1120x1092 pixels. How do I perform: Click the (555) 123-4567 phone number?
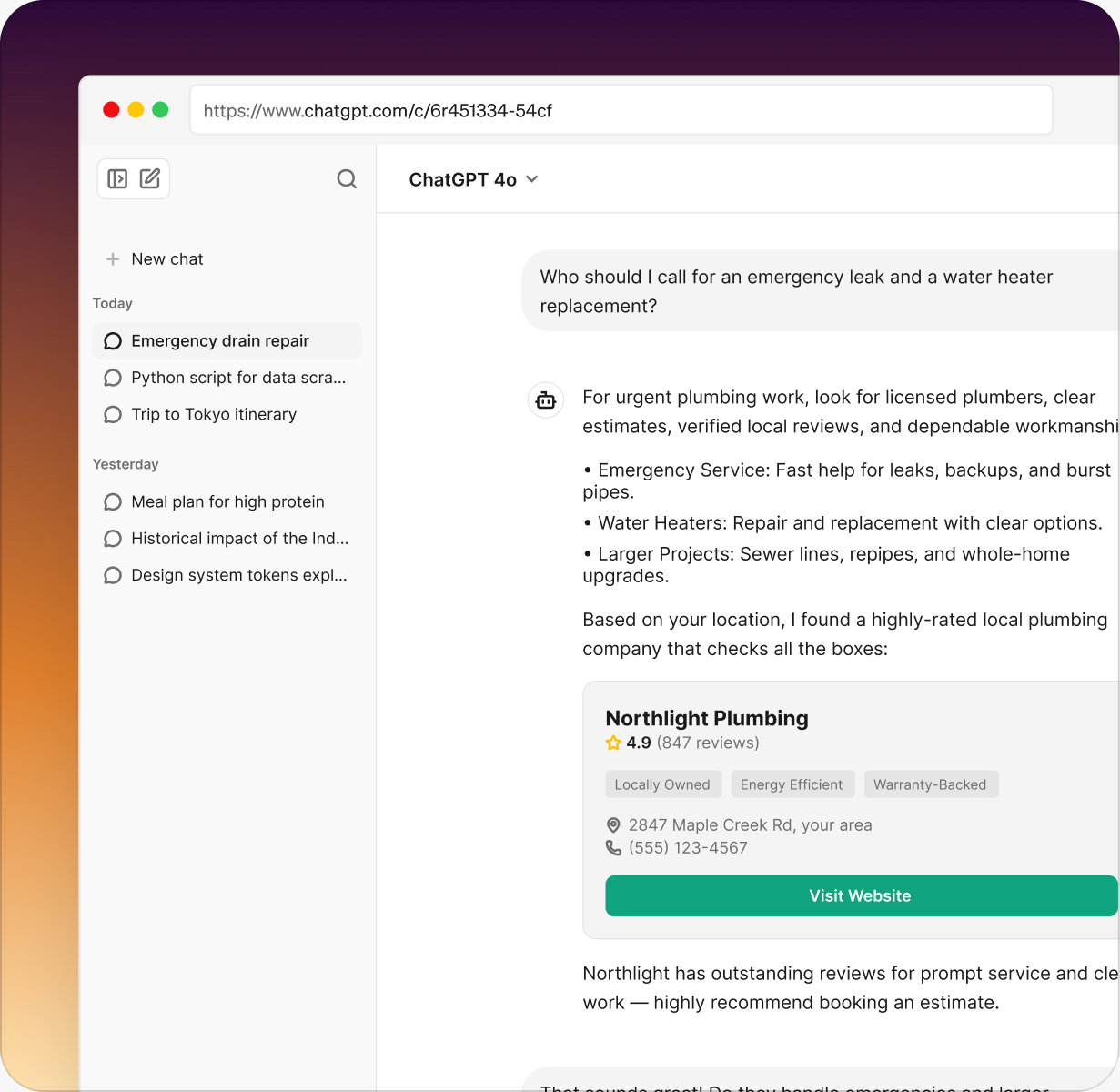point(688,848)
